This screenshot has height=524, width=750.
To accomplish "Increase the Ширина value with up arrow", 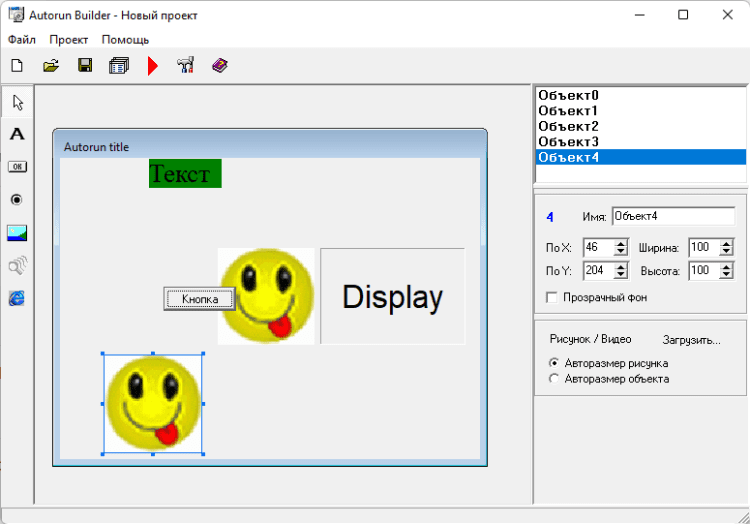I will pos(727,243).
